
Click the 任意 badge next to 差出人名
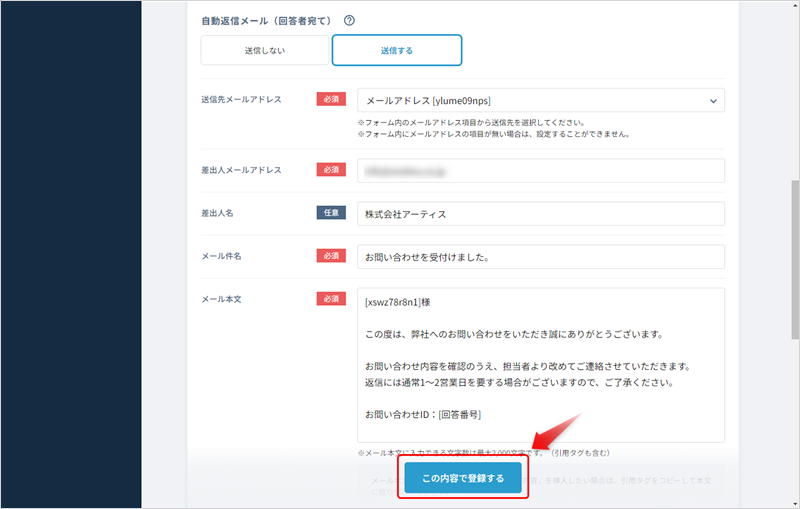pos(331,213)
